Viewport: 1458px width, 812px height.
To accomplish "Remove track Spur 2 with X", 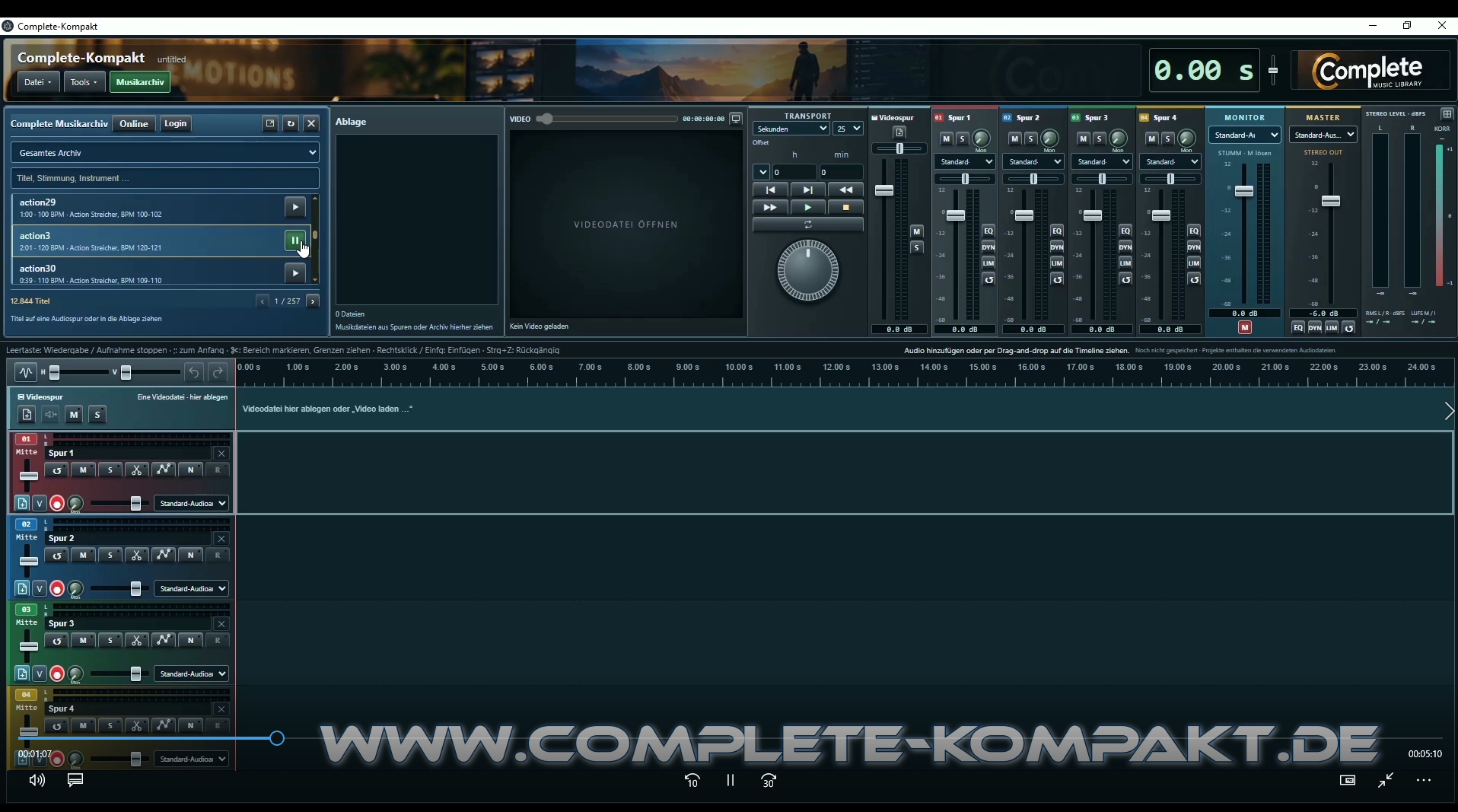I will tap(221, 539).
